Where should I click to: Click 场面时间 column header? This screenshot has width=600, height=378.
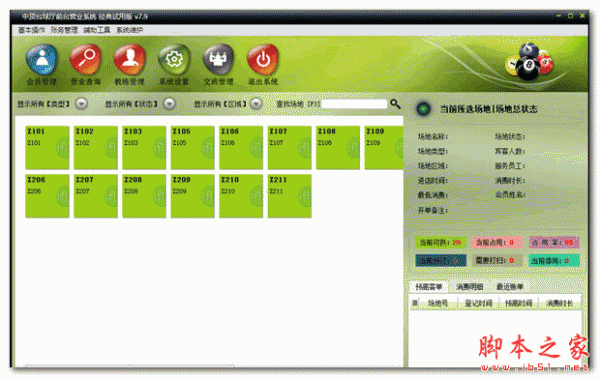[x=518, y=303]
